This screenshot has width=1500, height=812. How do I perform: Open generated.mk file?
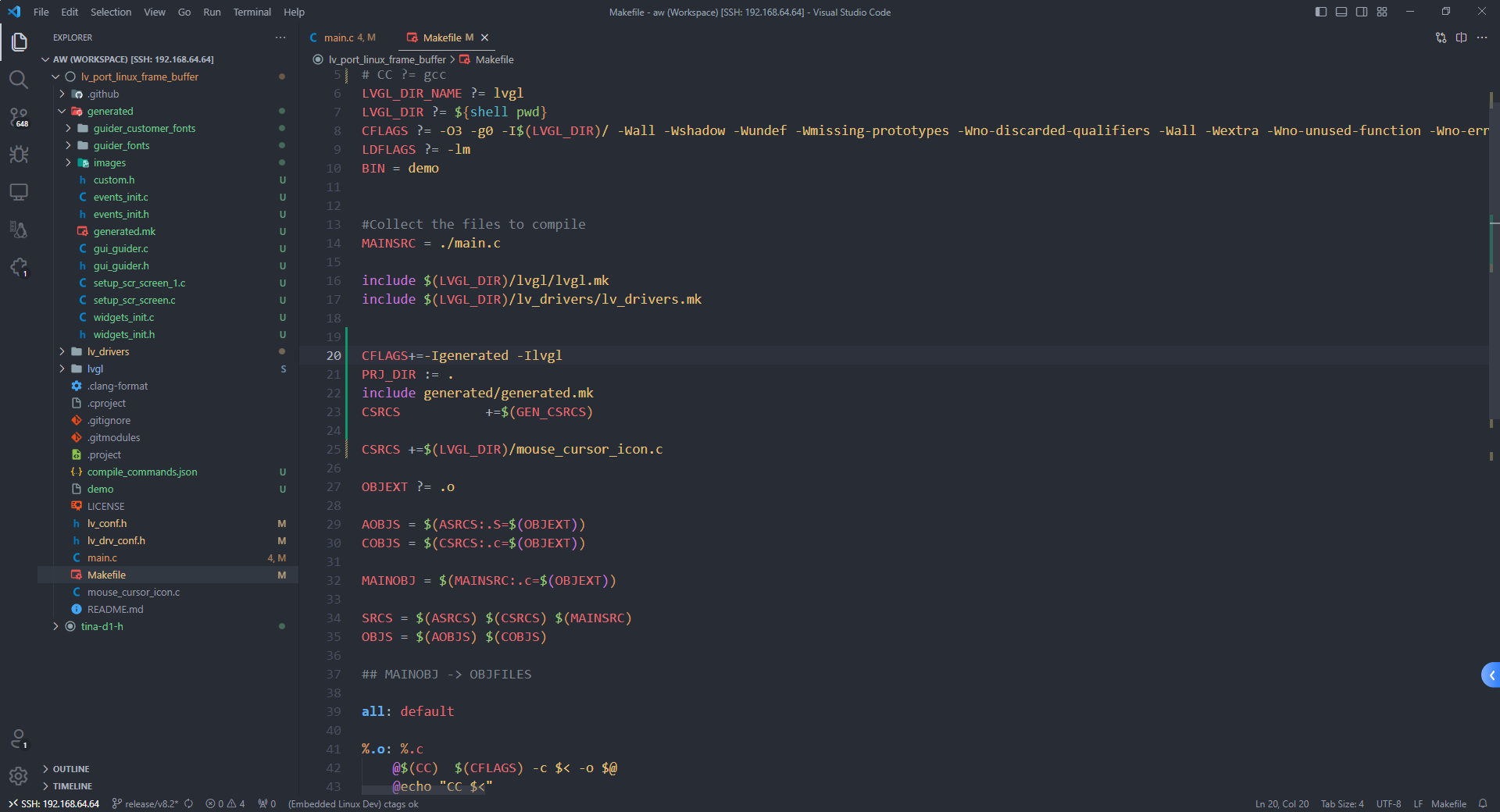pos(124,231)
